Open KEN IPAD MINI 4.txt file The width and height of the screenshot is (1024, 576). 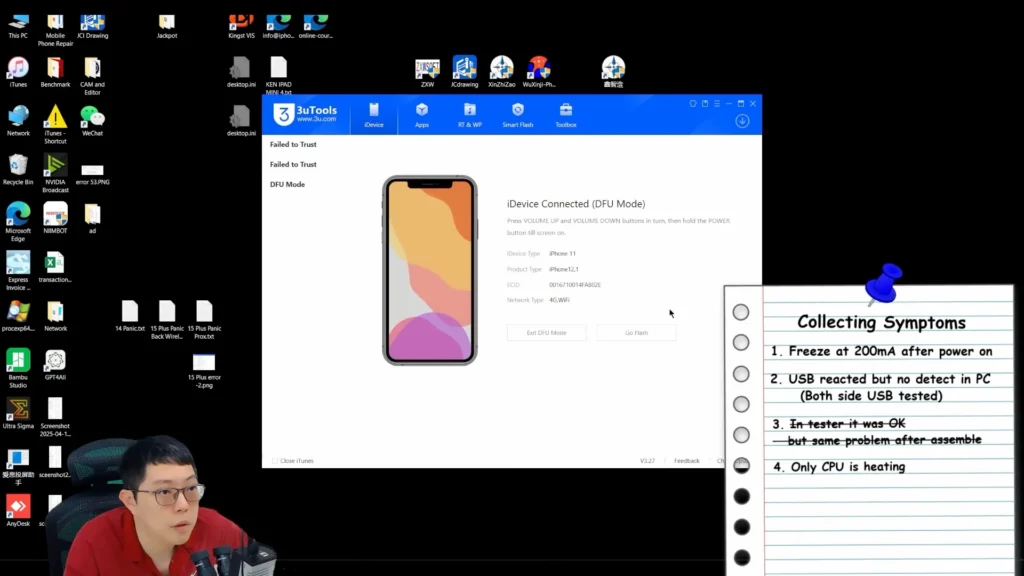pyautogui.click(x=278, y=76)
